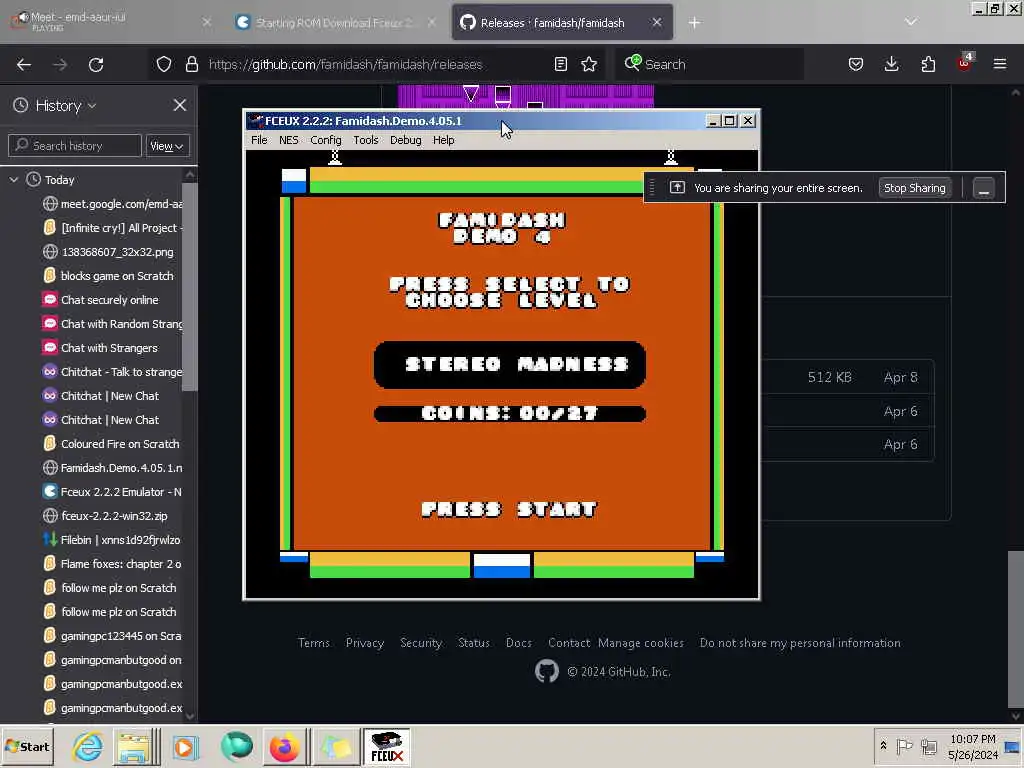Open the Windows Start menu
This screenshot has width=1024, height=768.
point(27,746)
